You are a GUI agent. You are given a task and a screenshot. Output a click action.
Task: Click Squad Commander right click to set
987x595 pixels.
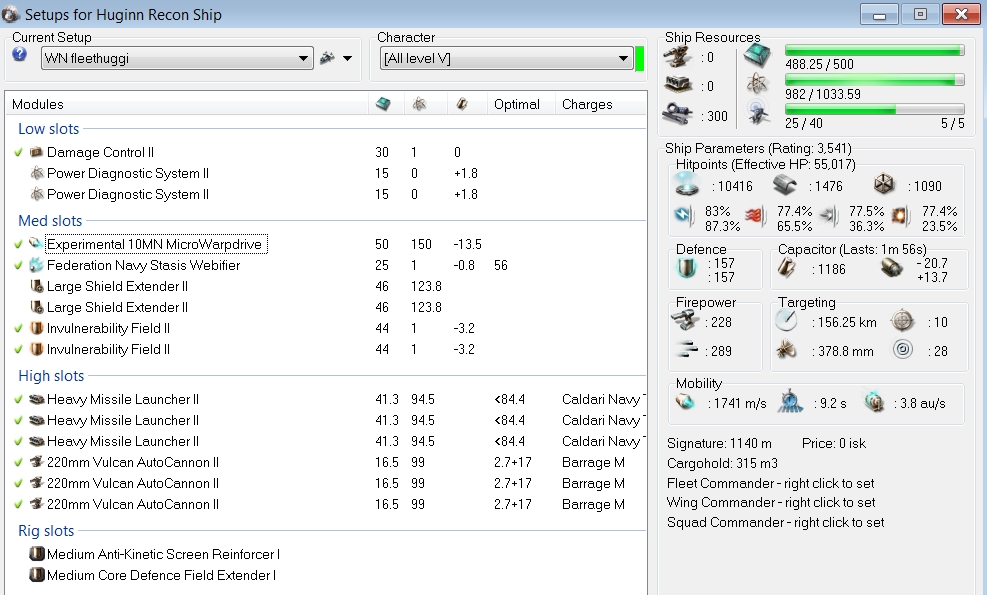click(x=776, y=522)
